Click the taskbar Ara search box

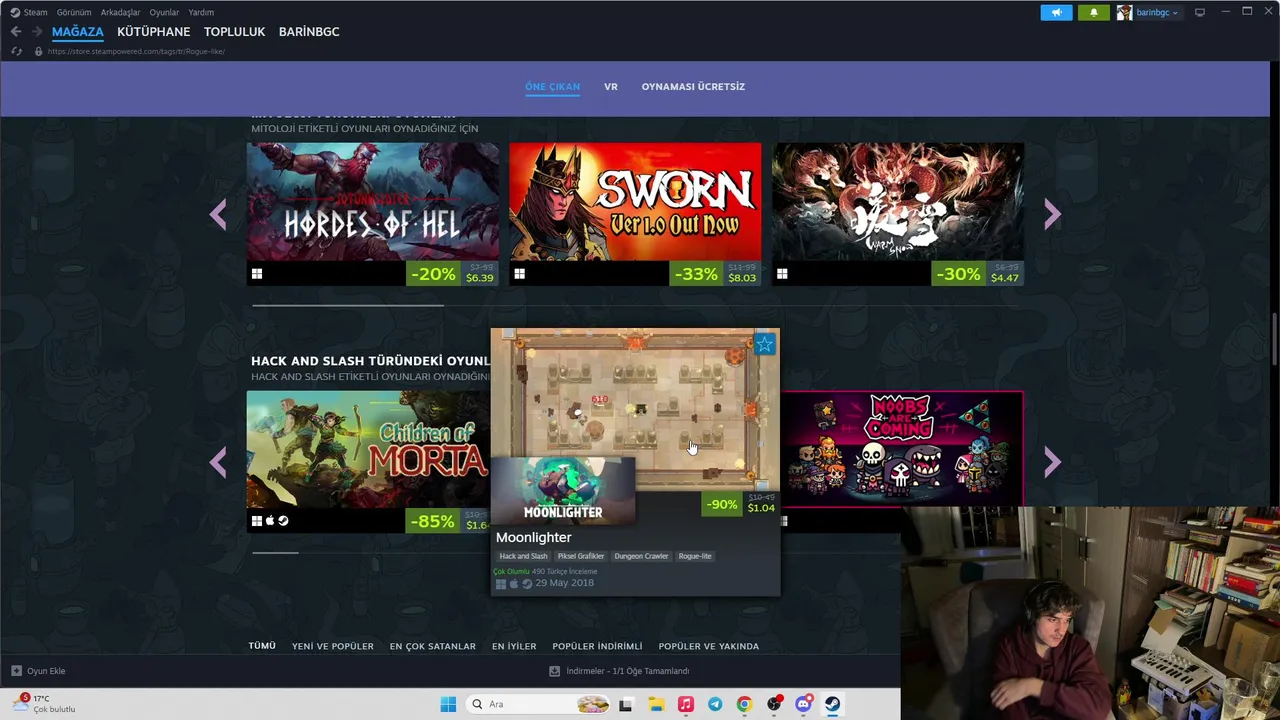tap(538, 704)
